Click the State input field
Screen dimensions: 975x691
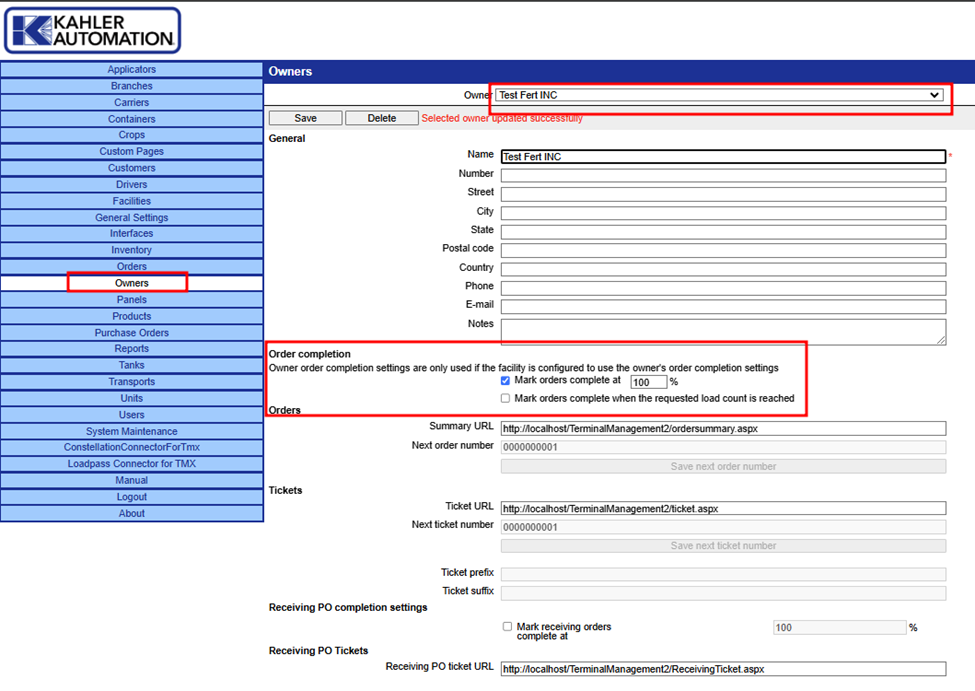[x=723, y=232]
